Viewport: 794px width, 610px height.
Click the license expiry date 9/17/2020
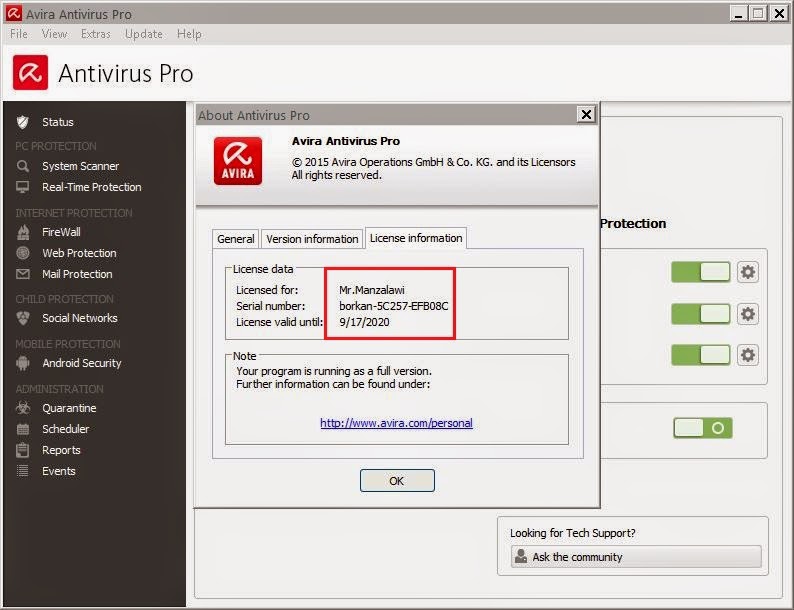[364, 322]
